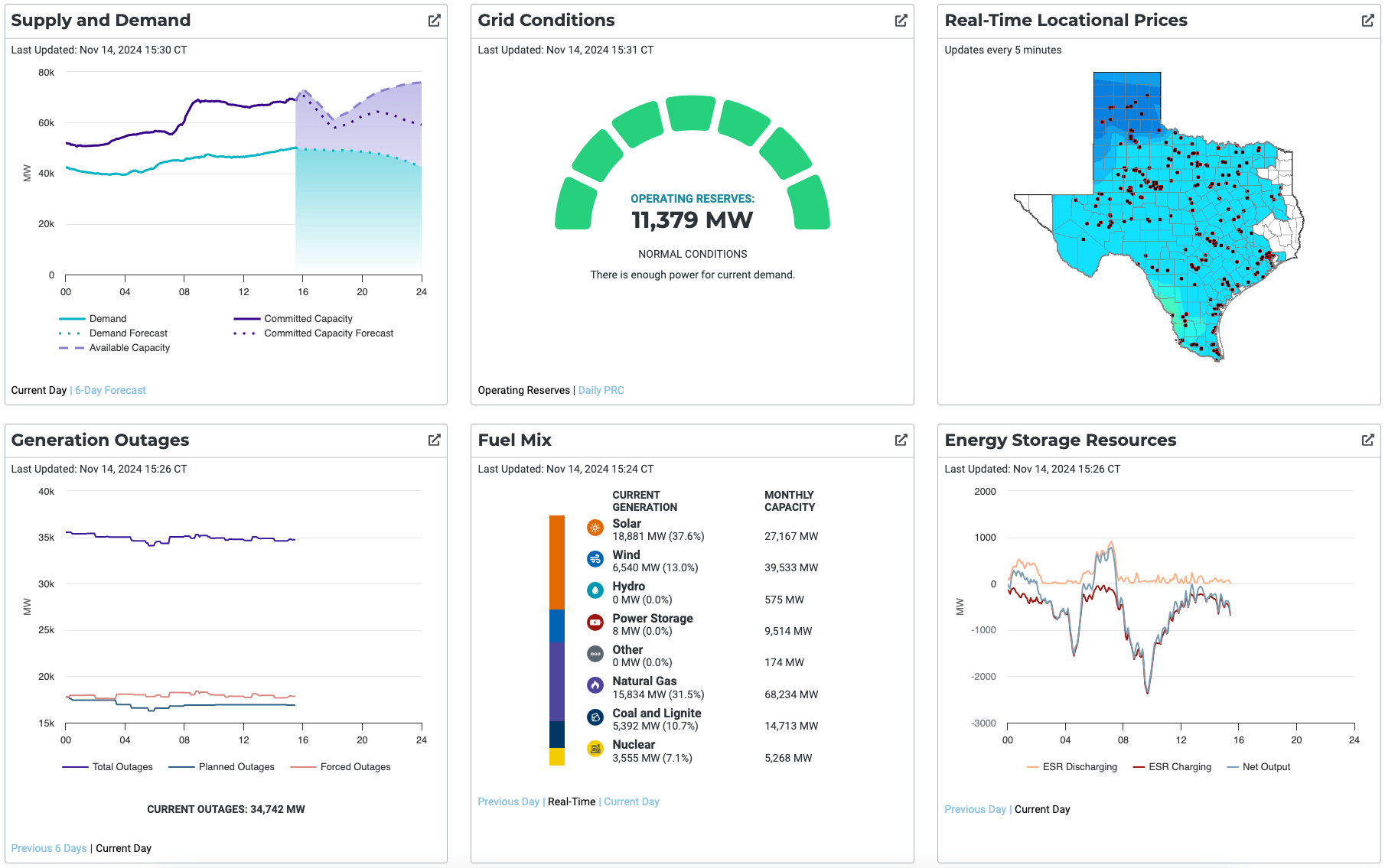This screenshot has height=868, width=1385.
Task: Switch Fuel Mix to Real-Time view
Action: [x=571, y=801]
